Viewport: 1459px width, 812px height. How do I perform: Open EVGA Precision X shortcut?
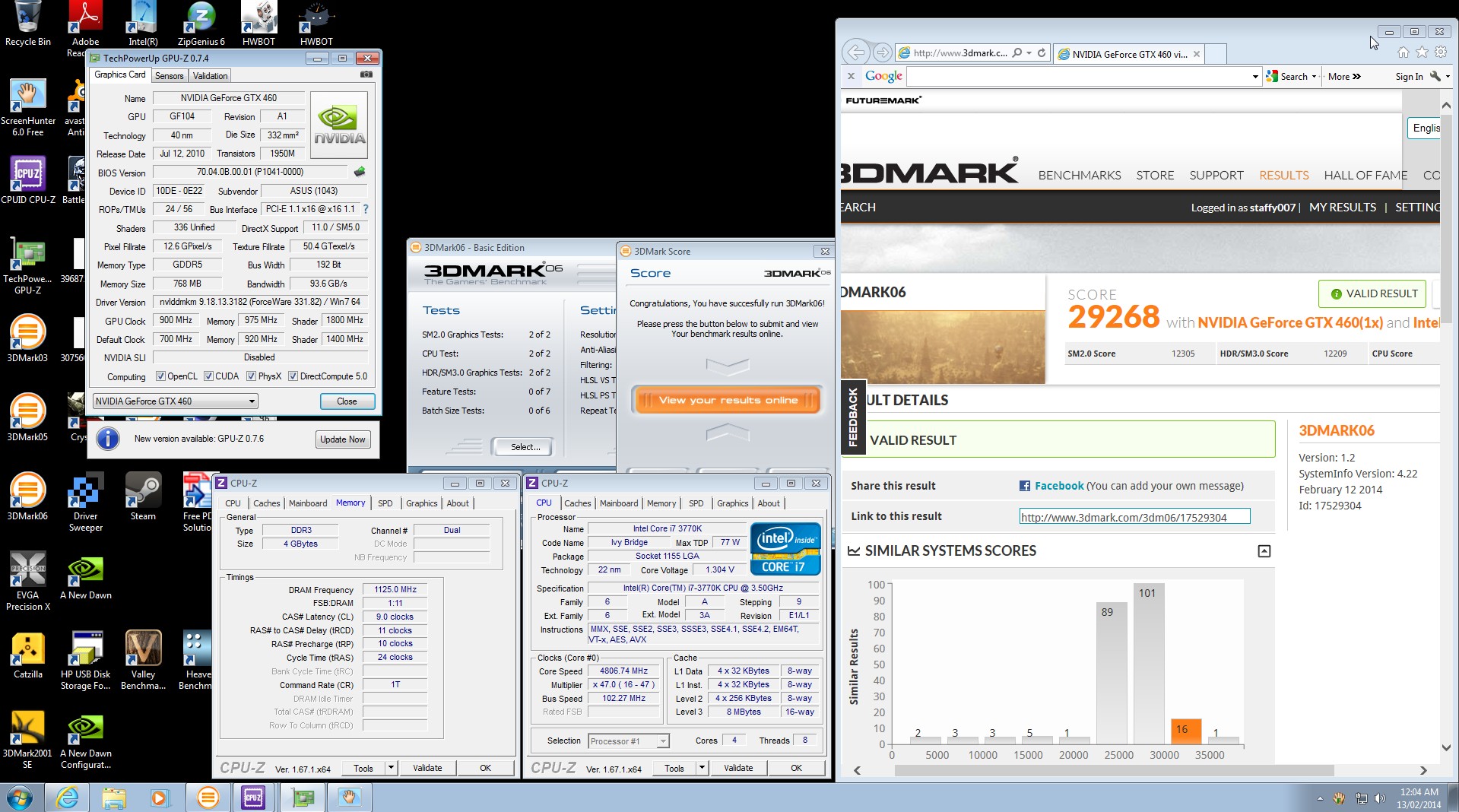tap(27, 582)
